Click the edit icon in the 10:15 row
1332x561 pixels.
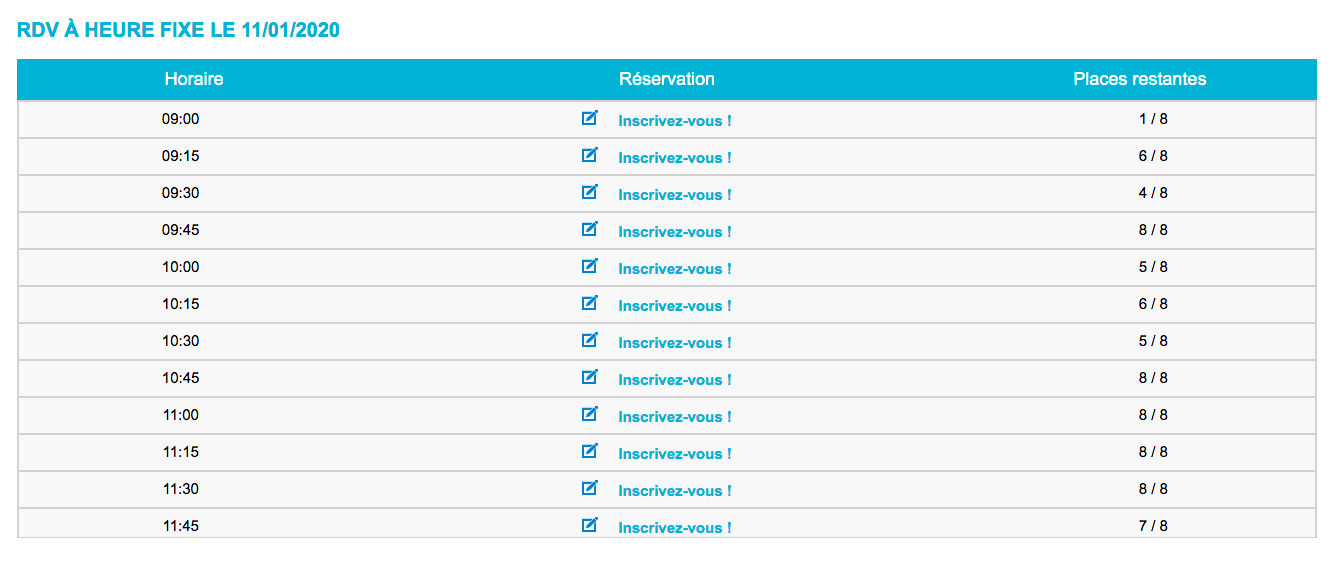[590, 303]
